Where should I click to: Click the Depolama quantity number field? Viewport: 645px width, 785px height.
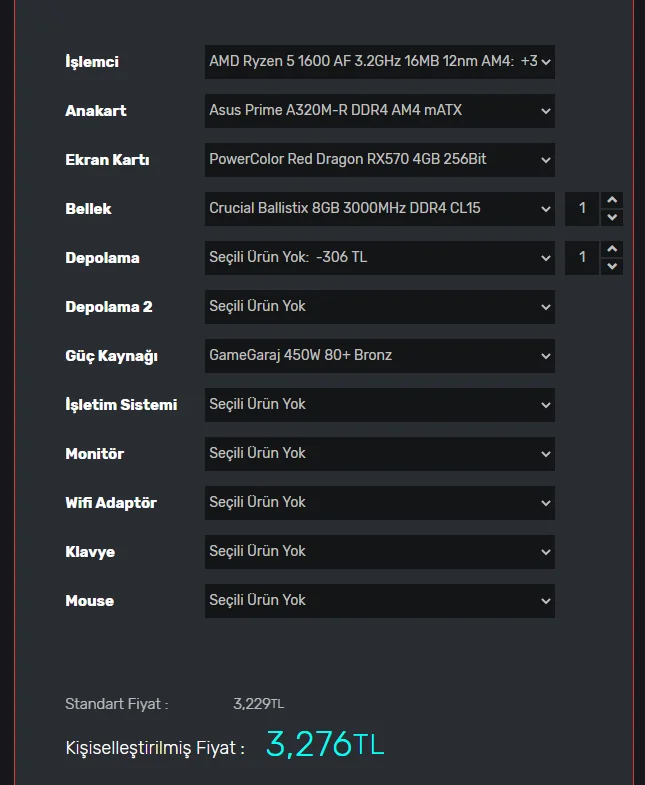click(583, 257)
